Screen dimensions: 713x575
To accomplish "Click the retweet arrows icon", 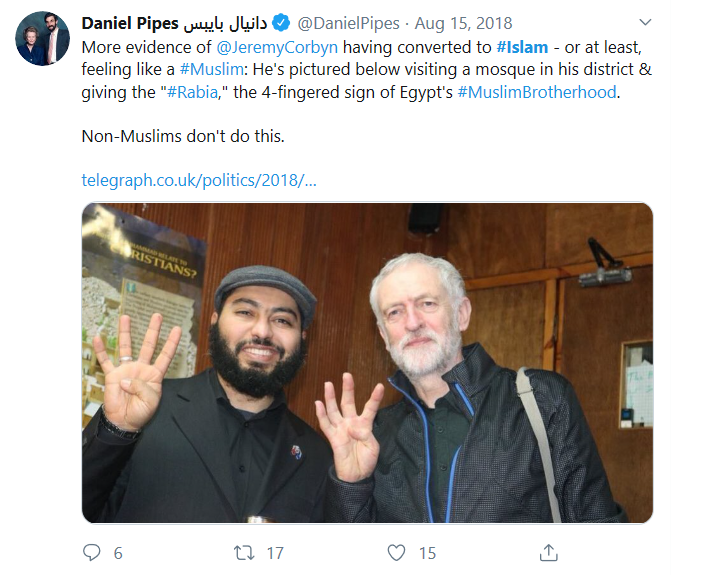I will (x=244, y=553).
